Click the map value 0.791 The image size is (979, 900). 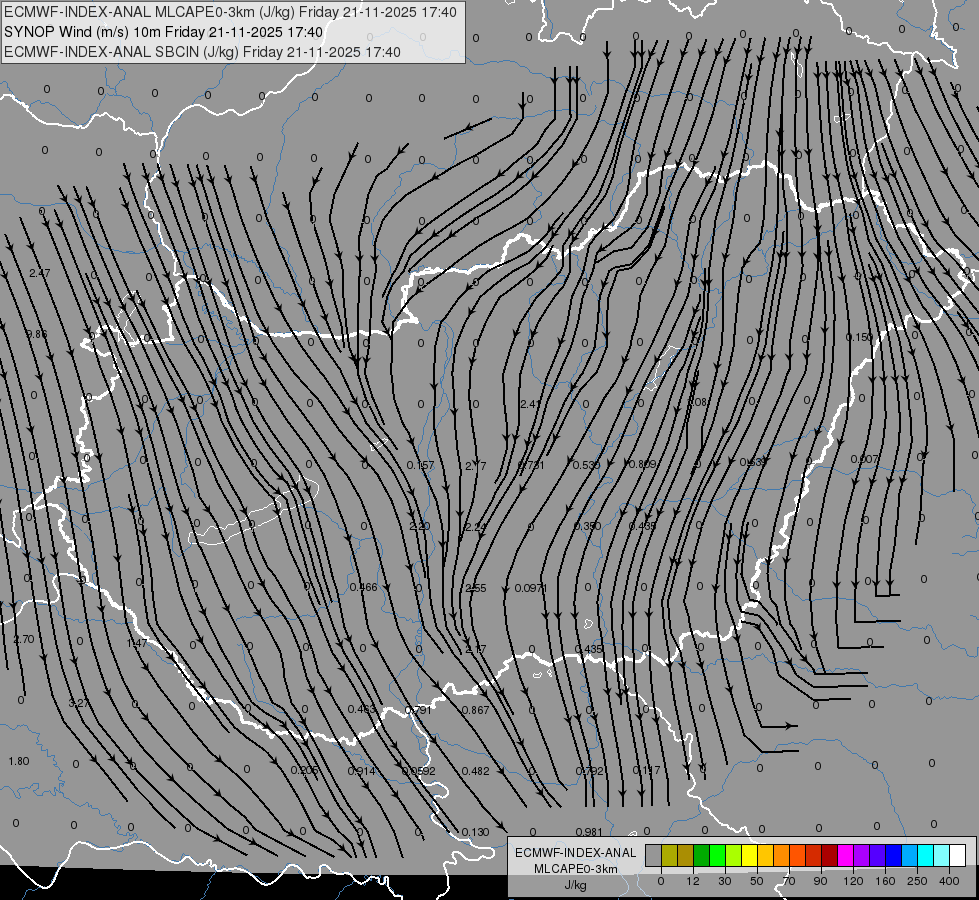418,710
